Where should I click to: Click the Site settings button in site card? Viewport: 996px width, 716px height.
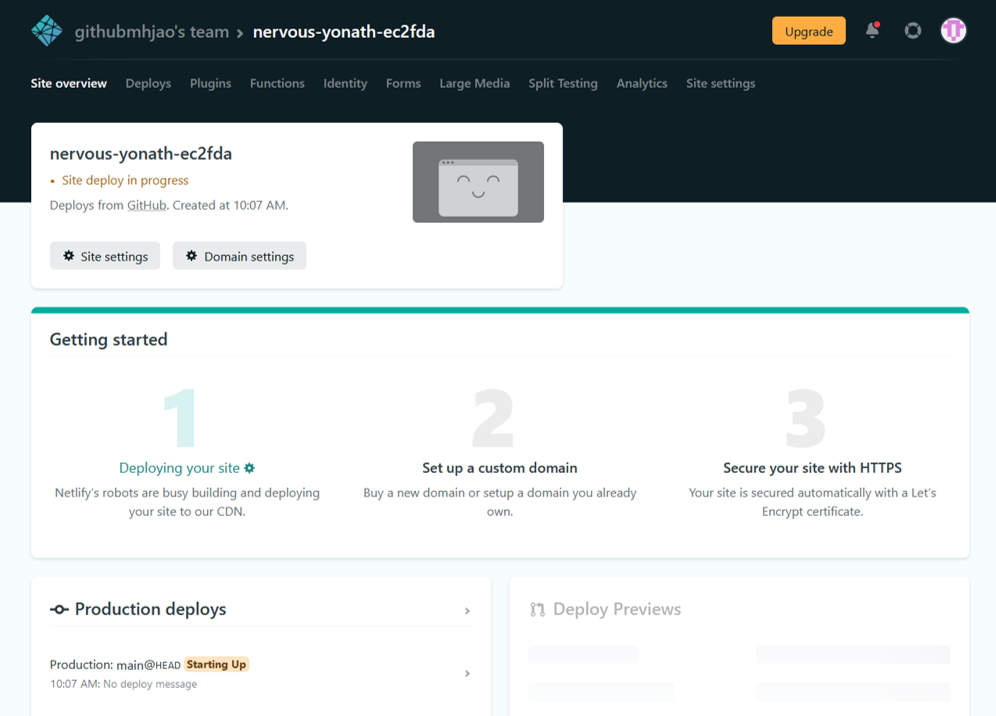click(x=105, y=256)
